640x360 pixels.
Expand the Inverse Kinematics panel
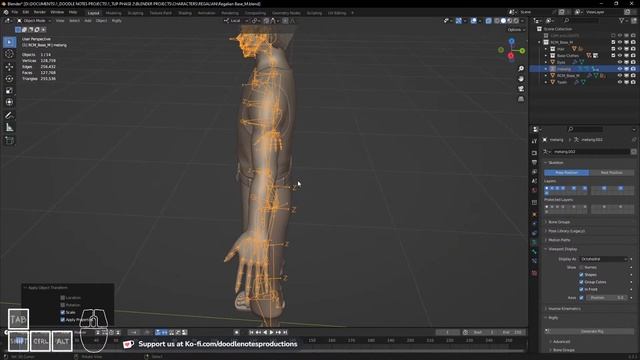pos(564,309)
